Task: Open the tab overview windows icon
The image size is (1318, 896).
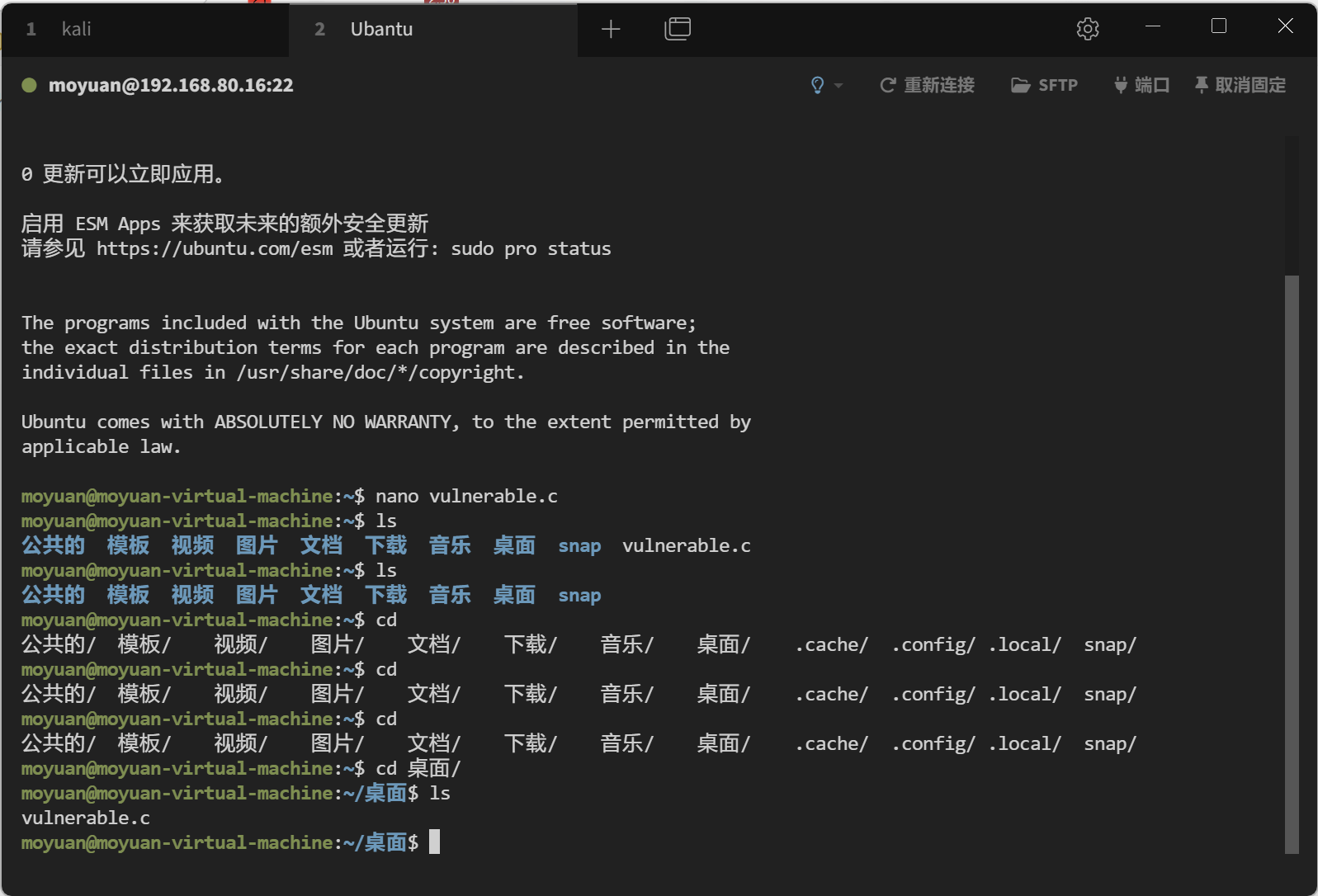Action: pyautogui.click(x=677, y=30)
